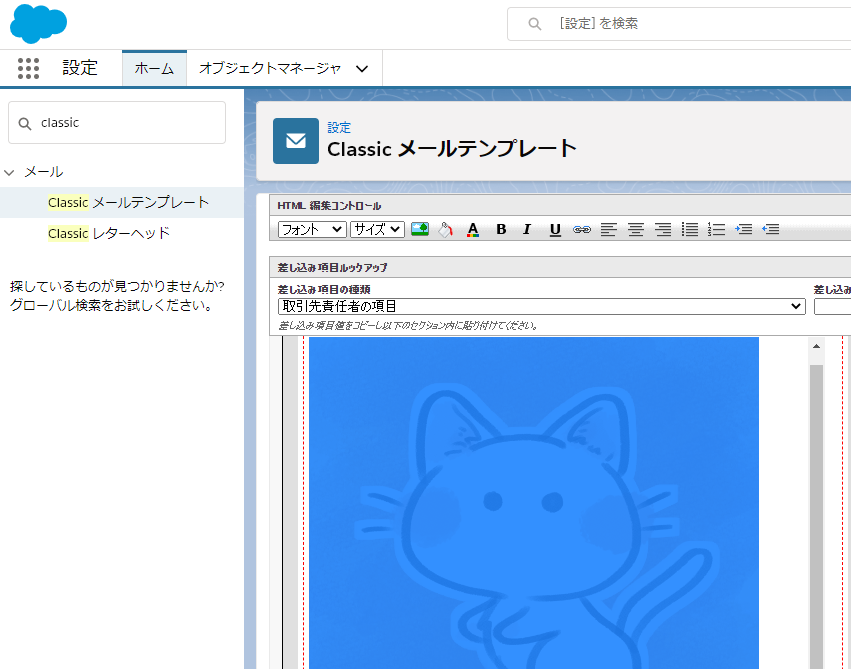Select Classic レターヘッド in the sidebar

(109, 233)
